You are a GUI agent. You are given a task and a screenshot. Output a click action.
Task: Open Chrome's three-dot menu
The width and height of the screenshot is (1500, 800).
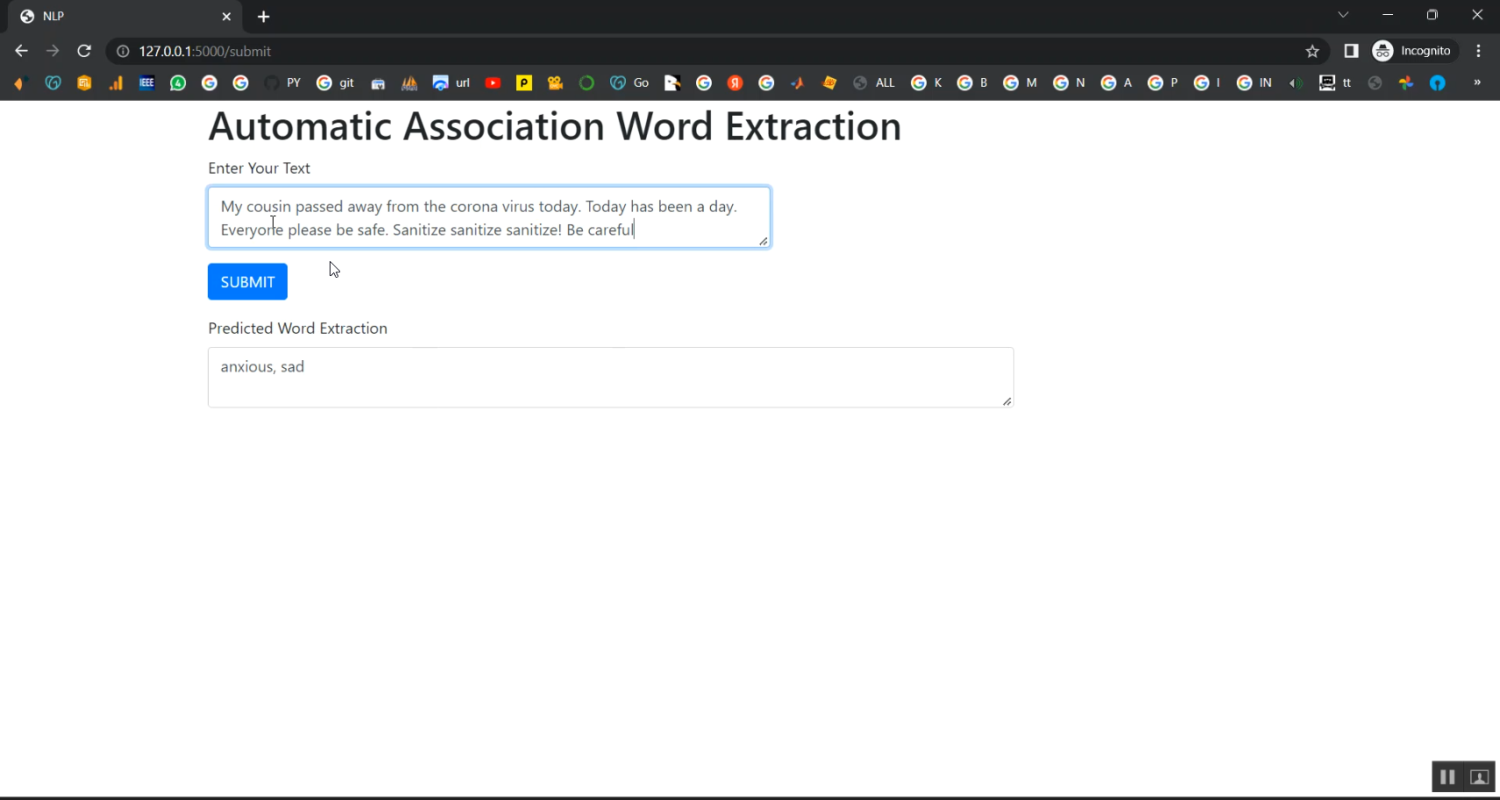point(1478,51)
